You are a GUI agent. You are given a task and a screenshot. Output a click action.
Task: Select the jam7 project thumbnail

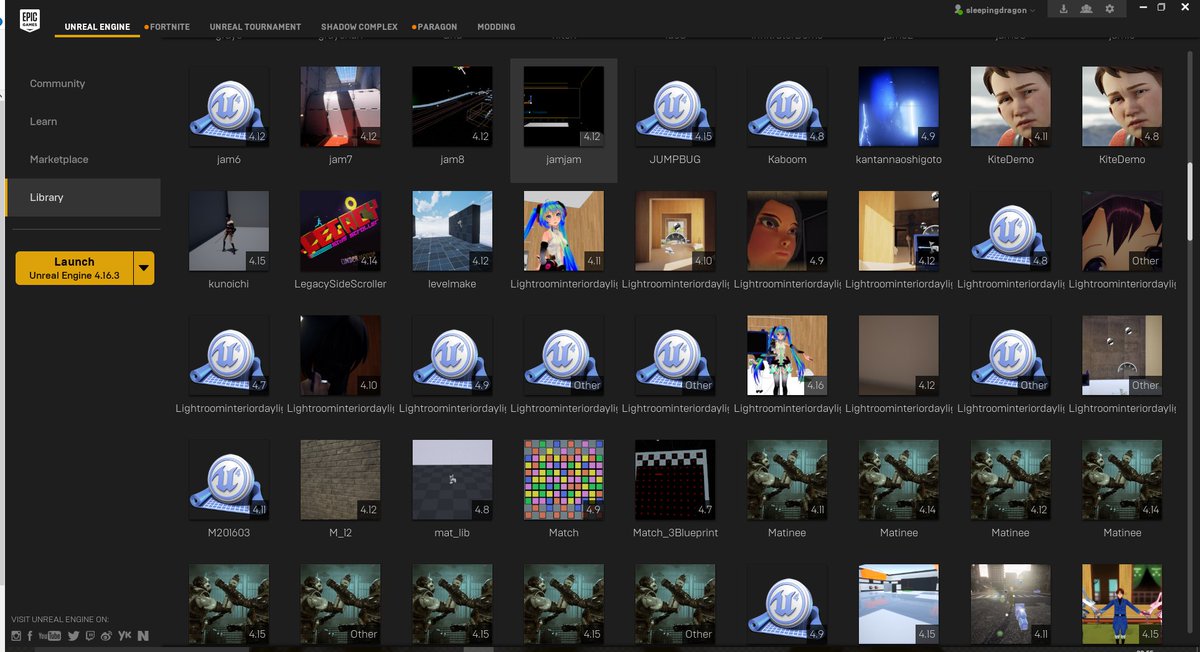click(341, 107)
